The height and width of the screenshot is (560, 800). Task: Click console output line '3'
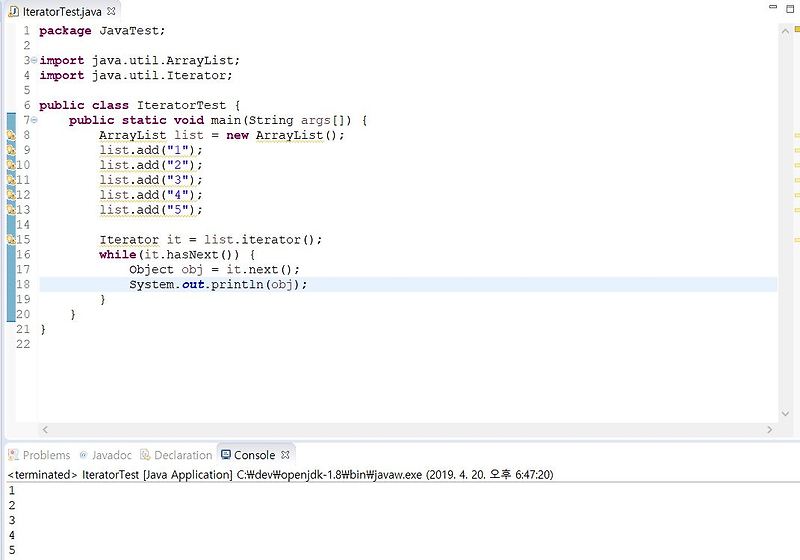pos(12,520)
